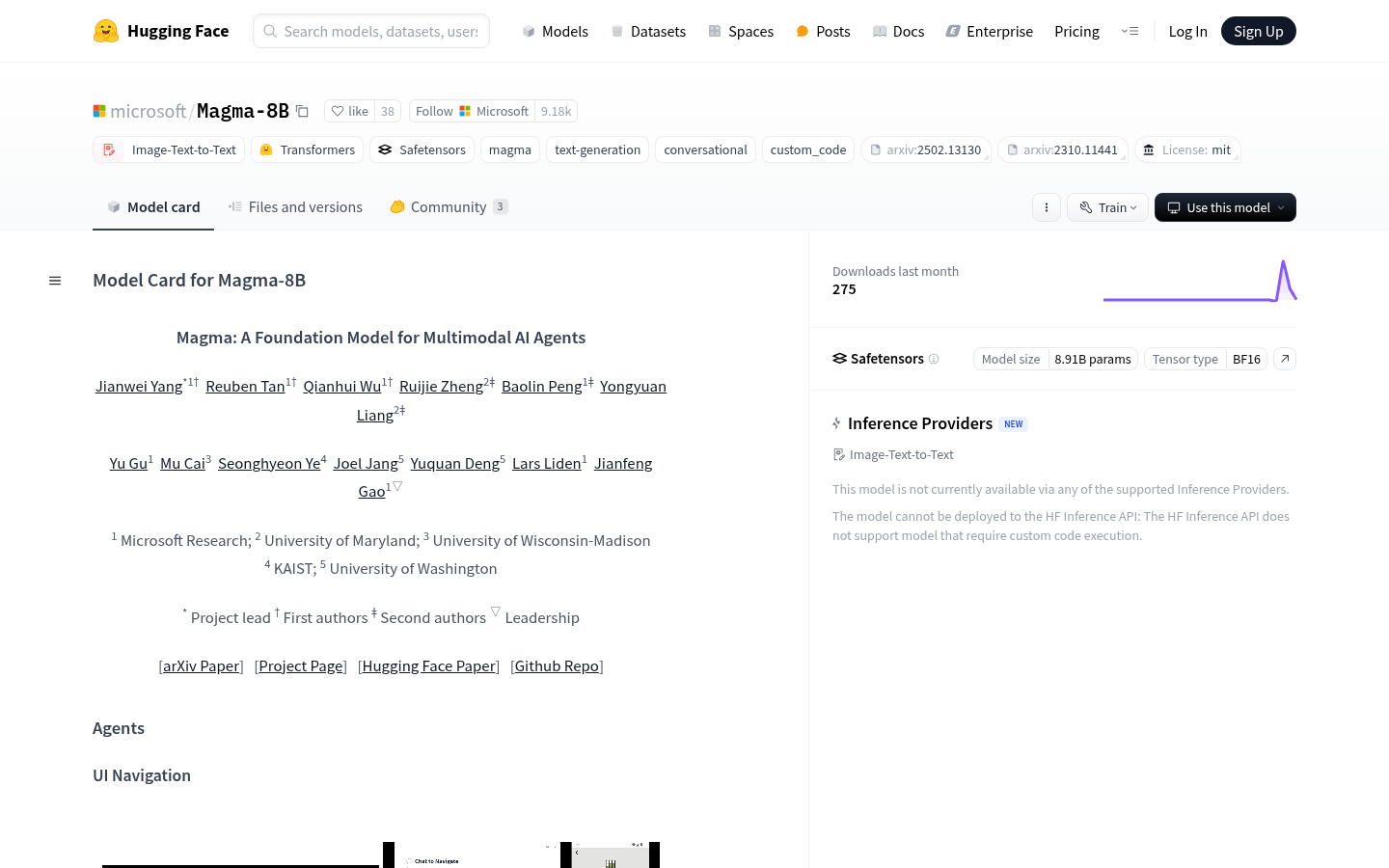This screenshot has height=868, width=1389.
Task: Select the Image-Text-to-Text tag
Action: point(169,149)
